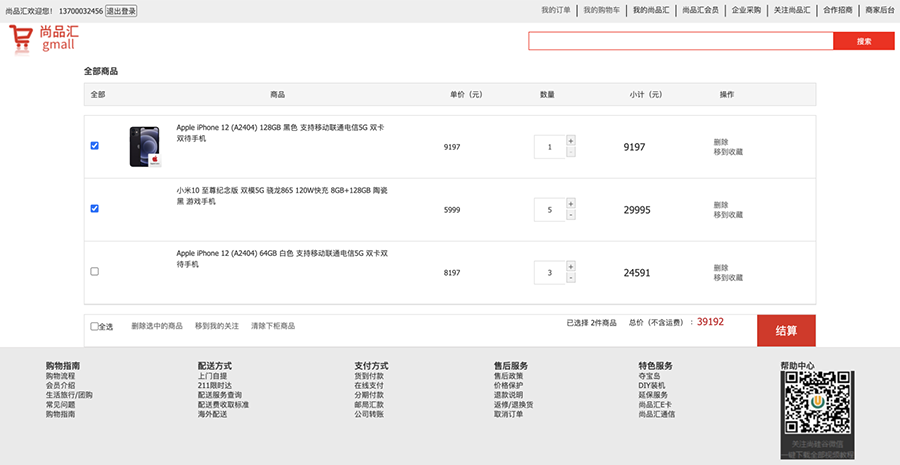Screen dimensions: 900x465
Task: Open the iPhone 12 black product thumbnail
Action: pyautogui.click(x=145, y=147)
